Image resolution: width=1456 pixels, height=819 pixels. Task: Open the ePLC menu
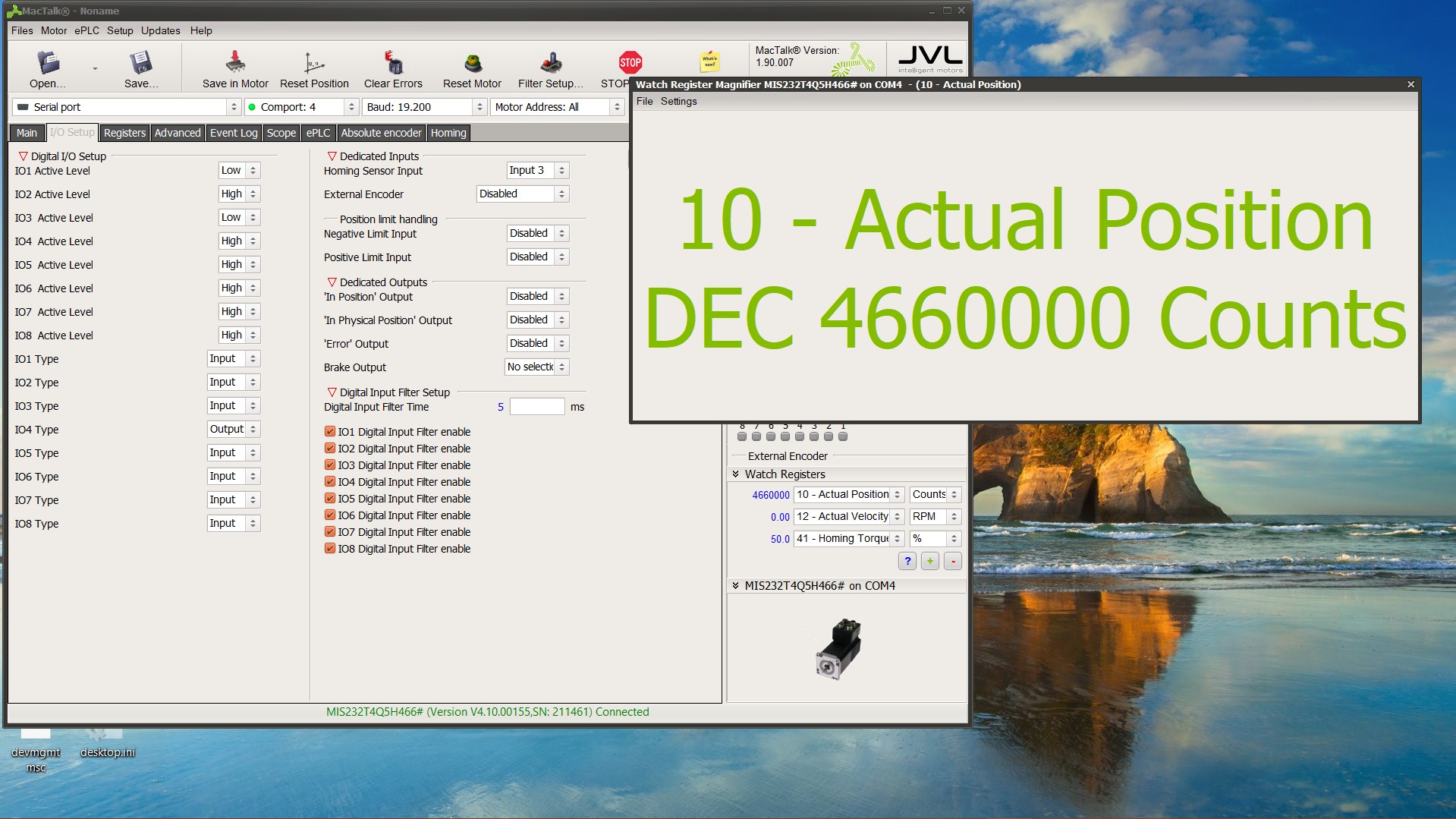pyautogui.click(x=86, y=30)
